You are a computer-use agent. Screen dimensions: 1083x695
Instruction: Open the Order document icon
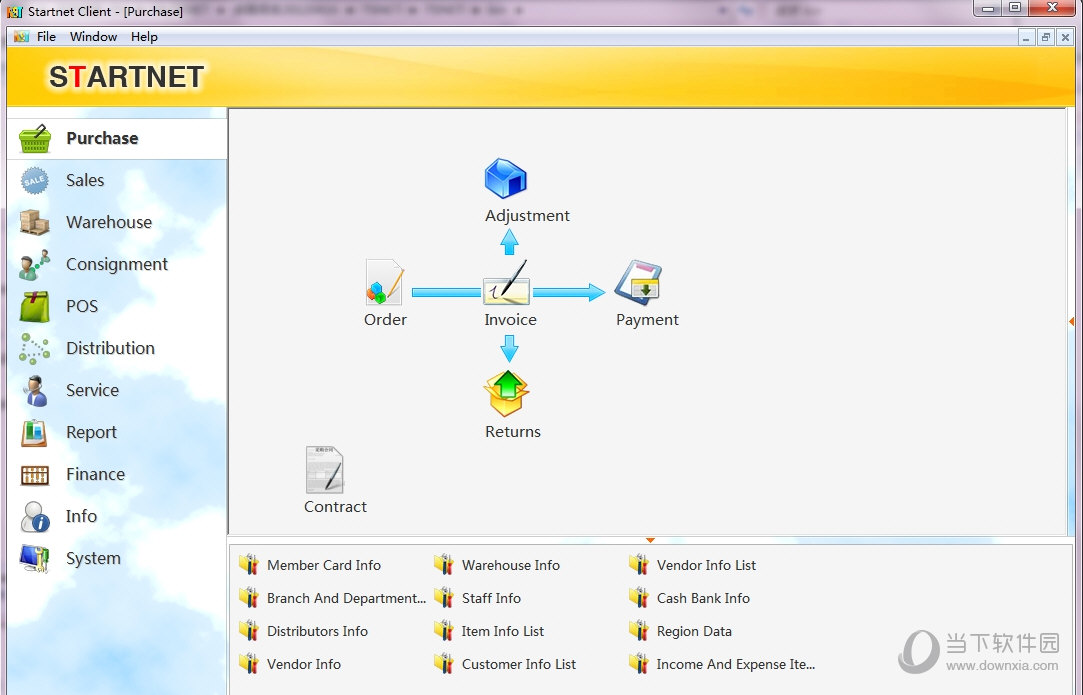[x=385, y=282]
